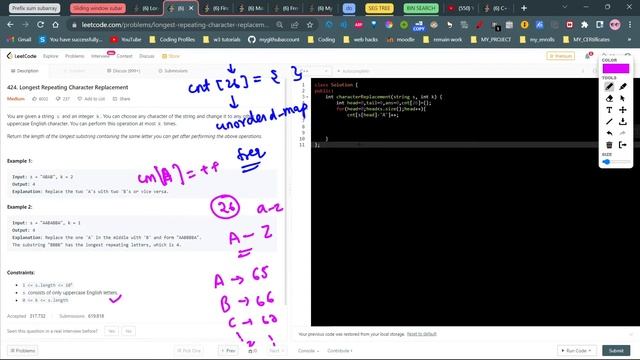Screen dimensions: 640x360
Task: Click the trash clear-all icon
Action: click(x=609, y=145)
